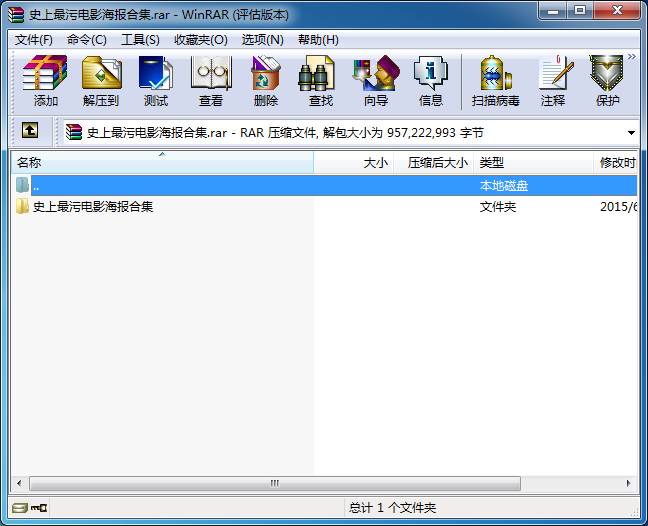This screenshot has height=526, width=648.
Task: Open the 工具(S) menu
Action: click(x=140, y=40)
